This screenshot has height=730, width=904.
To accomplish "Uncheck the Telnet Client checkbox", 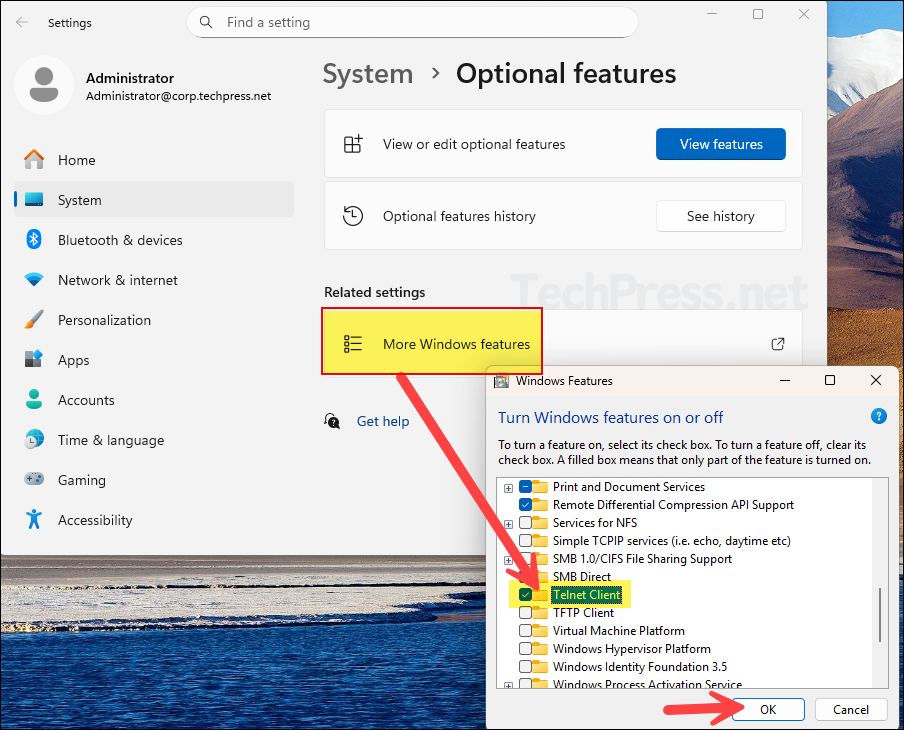I will [x=526, y=595].
